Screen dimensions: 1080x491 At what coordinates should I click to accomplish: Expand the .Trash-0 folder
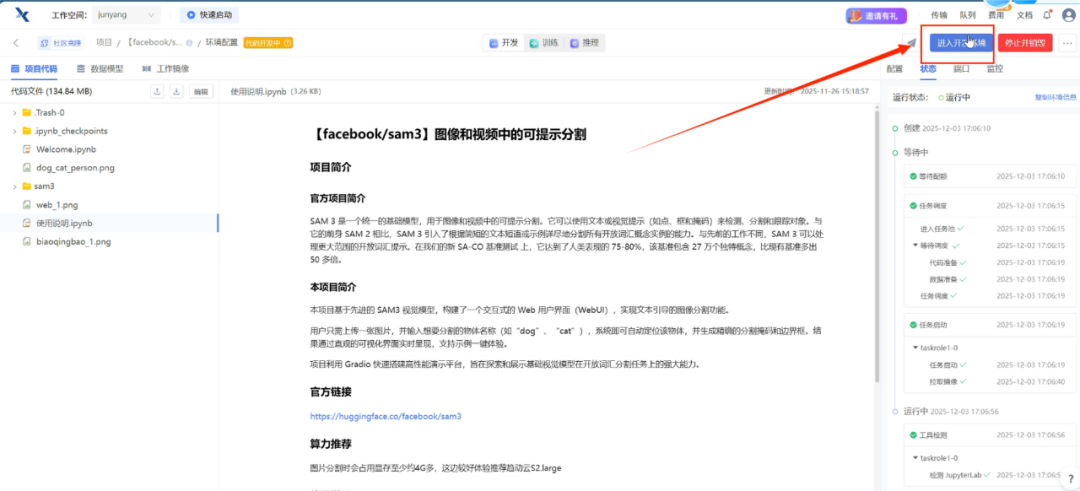[x=14, y=112]
